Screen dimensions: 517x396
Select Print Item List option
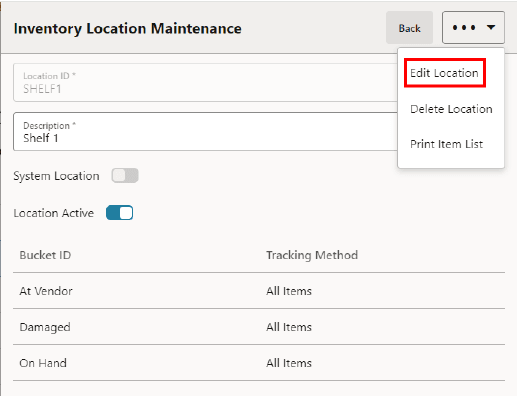click(x=446, y=144)
